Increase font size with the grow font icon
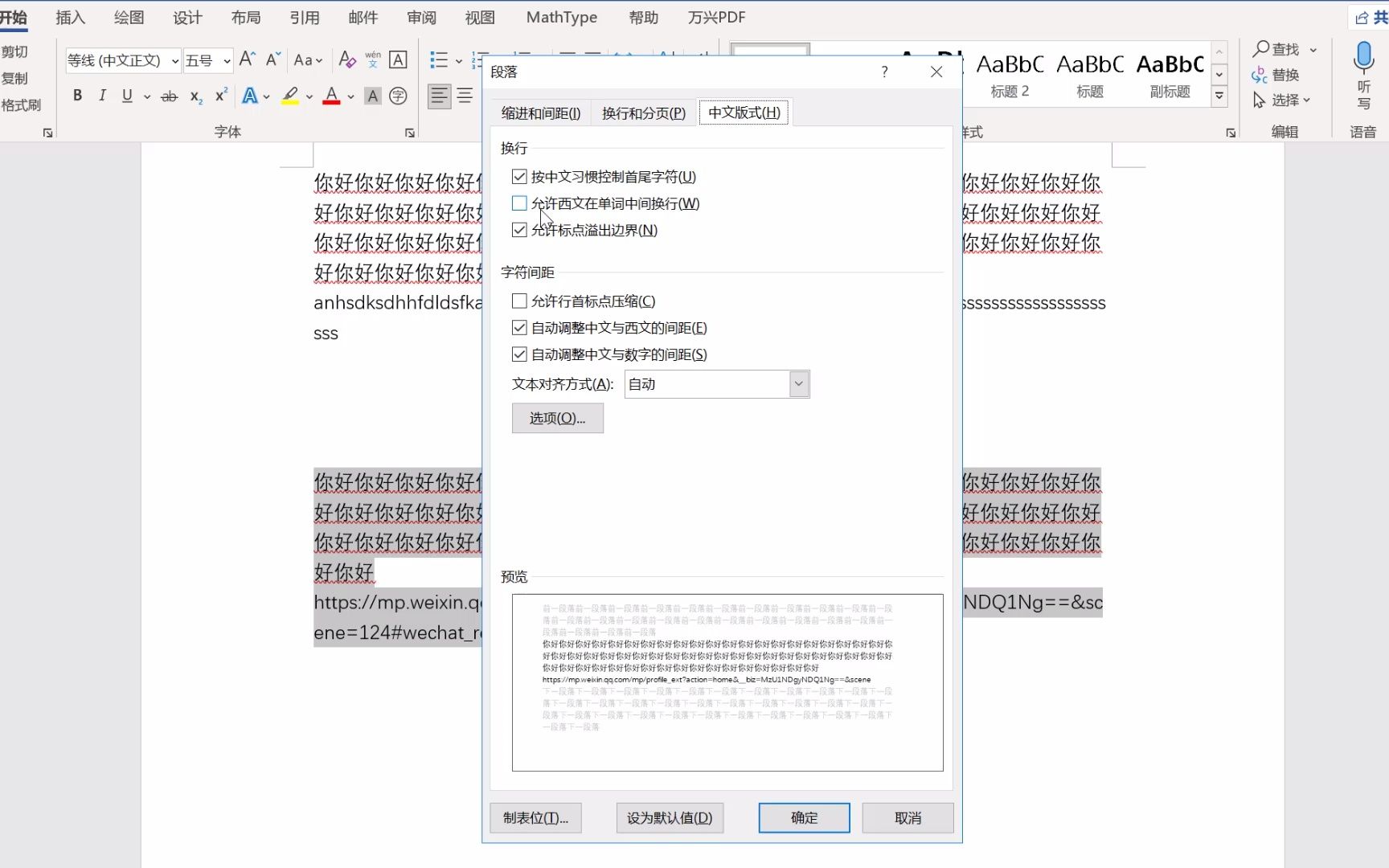Screen dimensions: 1389x868 248,59
